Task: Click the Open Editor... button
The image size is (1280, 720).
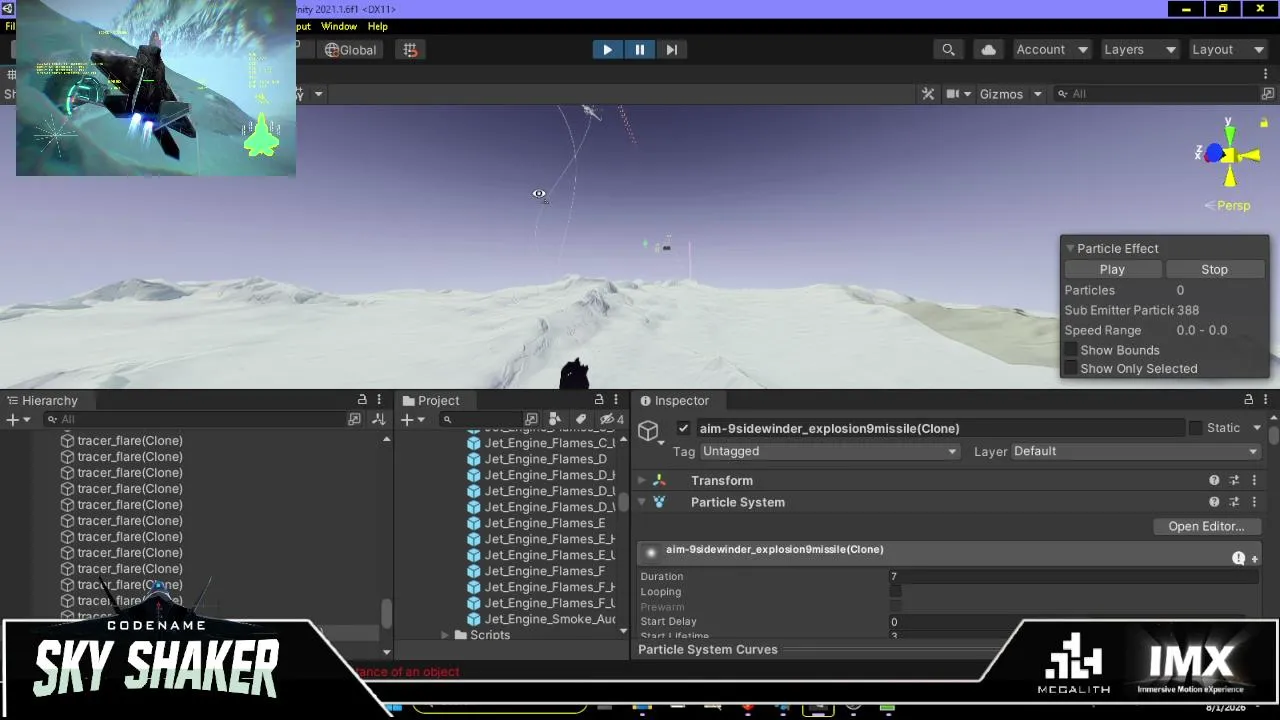Action: point(1206,526)
